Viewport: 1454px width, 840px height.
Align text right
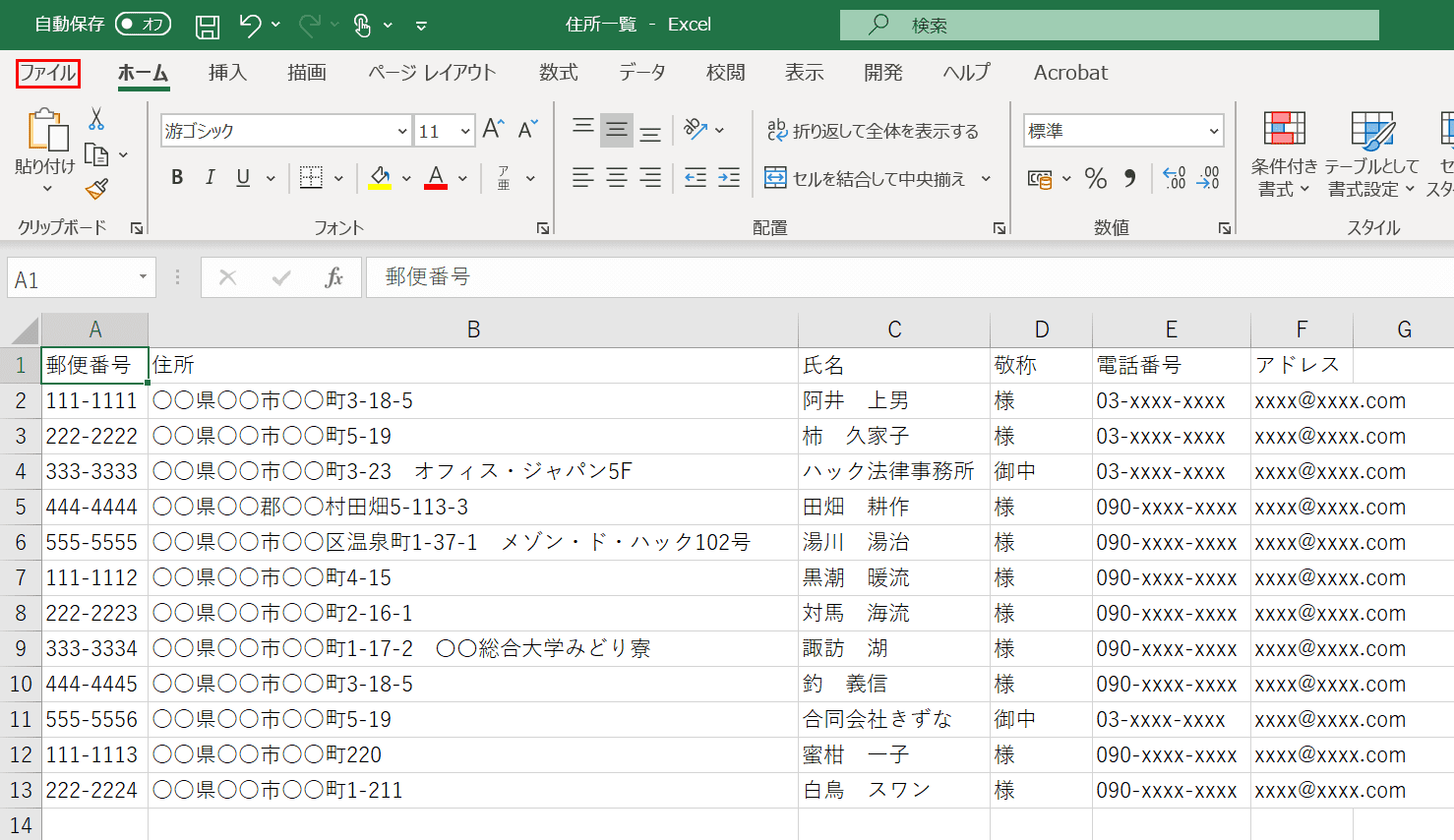coord(650,178)
